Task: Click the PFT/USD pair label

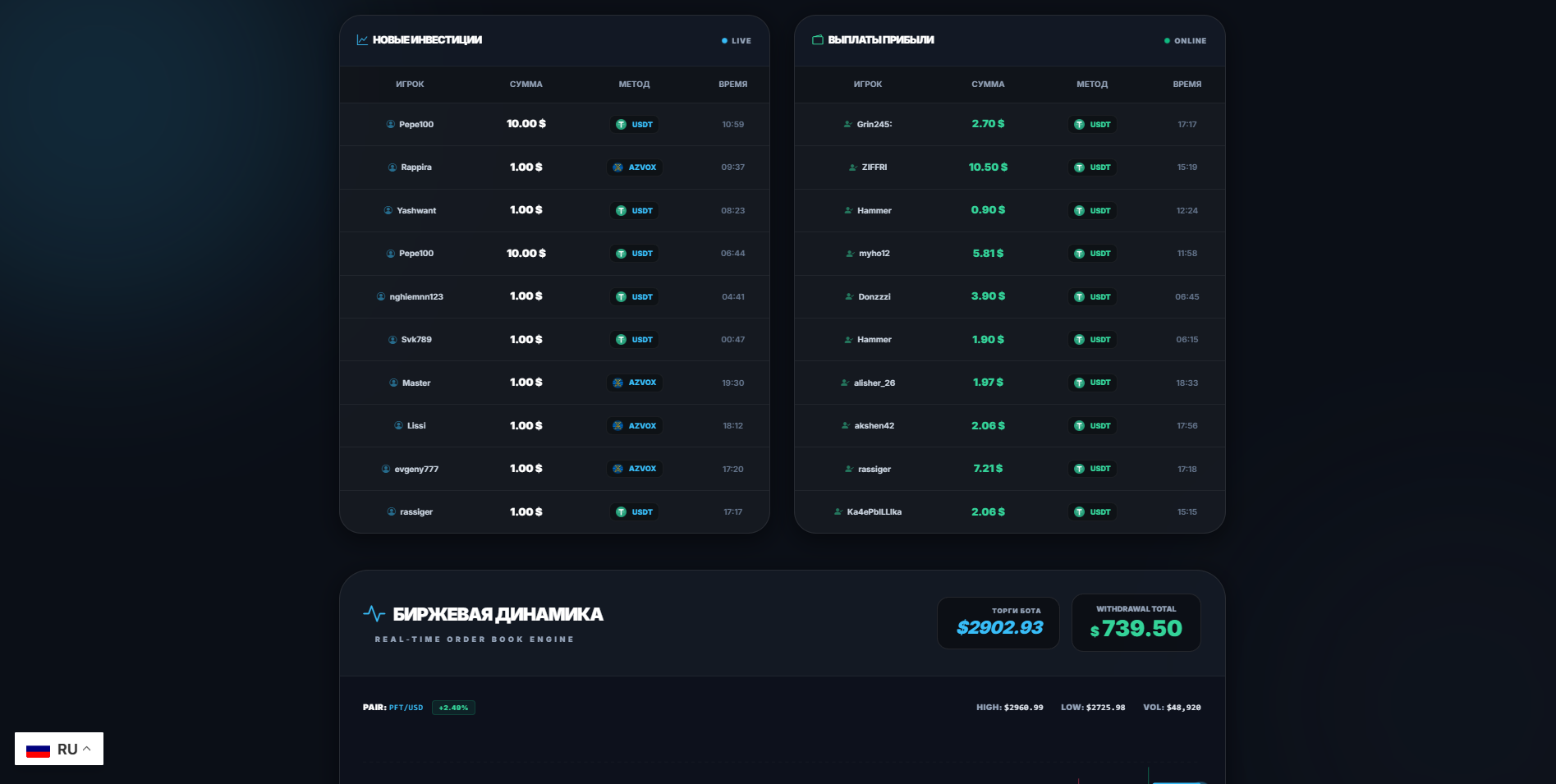Action: click(406, 708)
